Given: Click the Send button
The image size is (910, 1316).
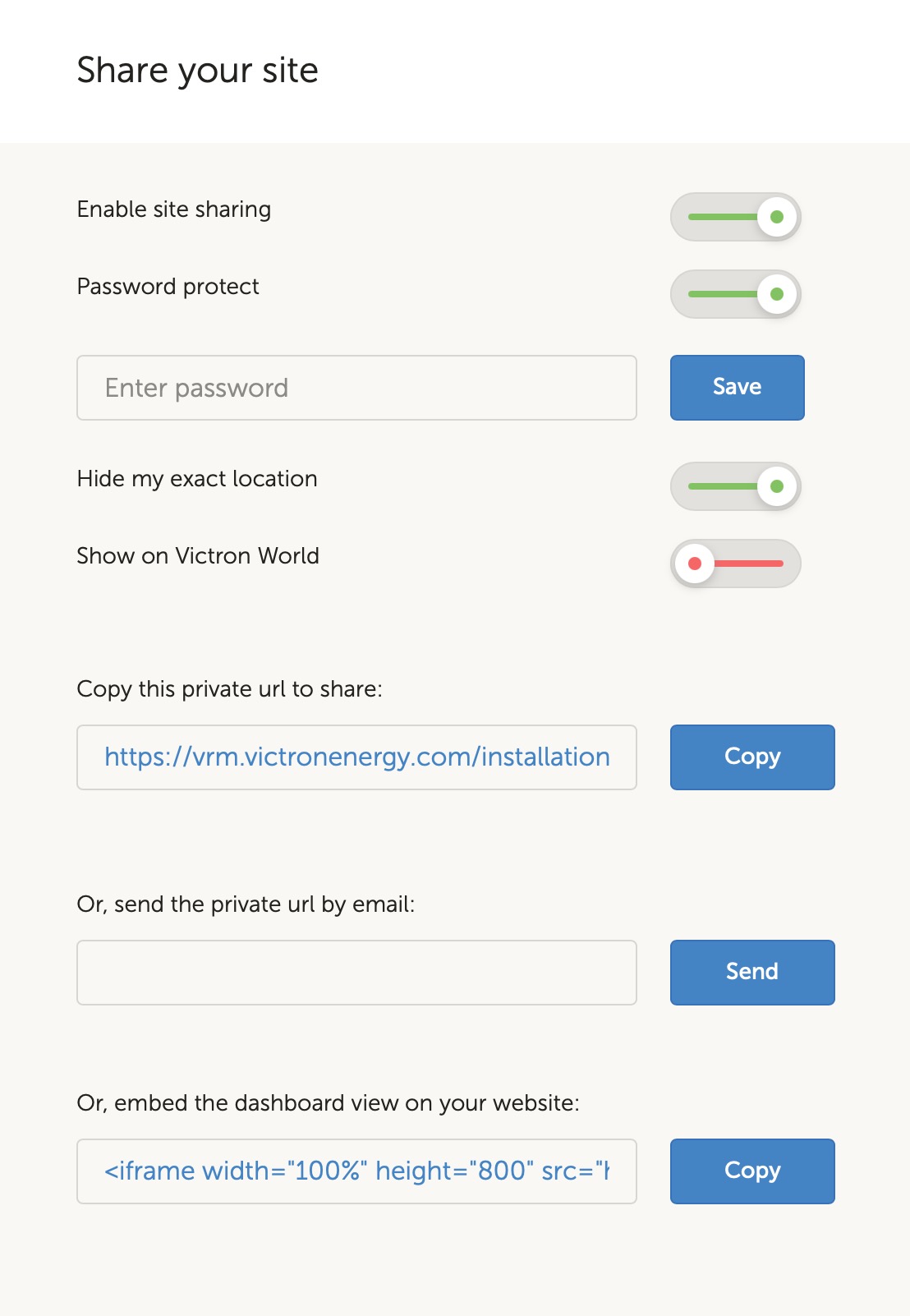Looking at the screenshot, I should point(751,973).
